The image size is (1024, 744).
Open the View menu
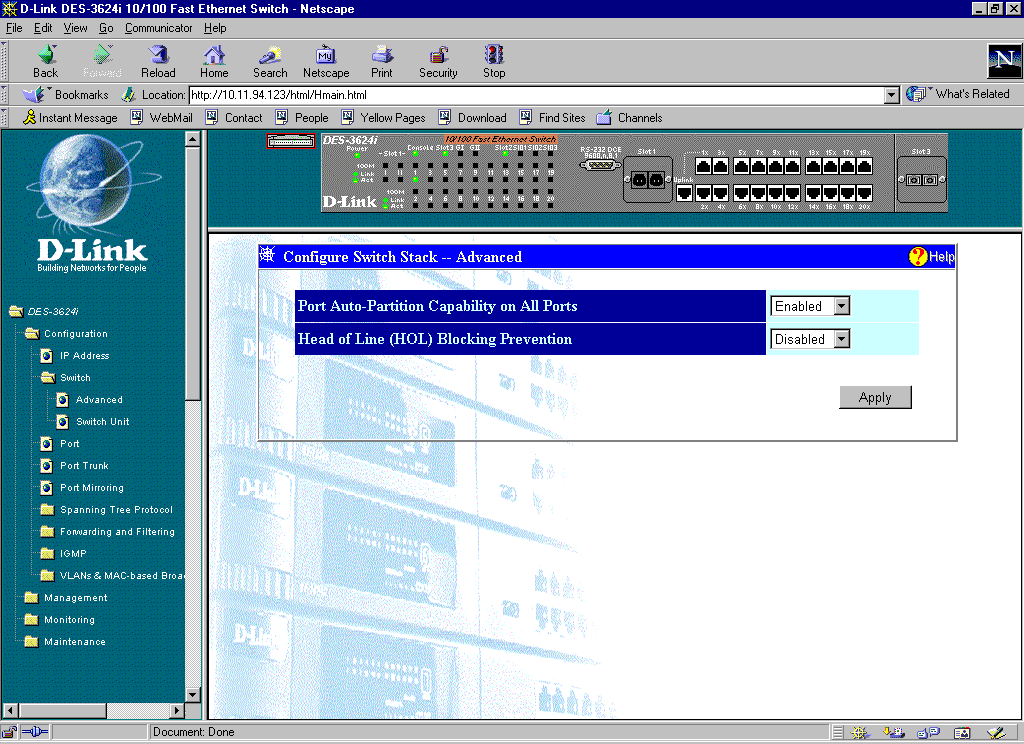[76, 28]
